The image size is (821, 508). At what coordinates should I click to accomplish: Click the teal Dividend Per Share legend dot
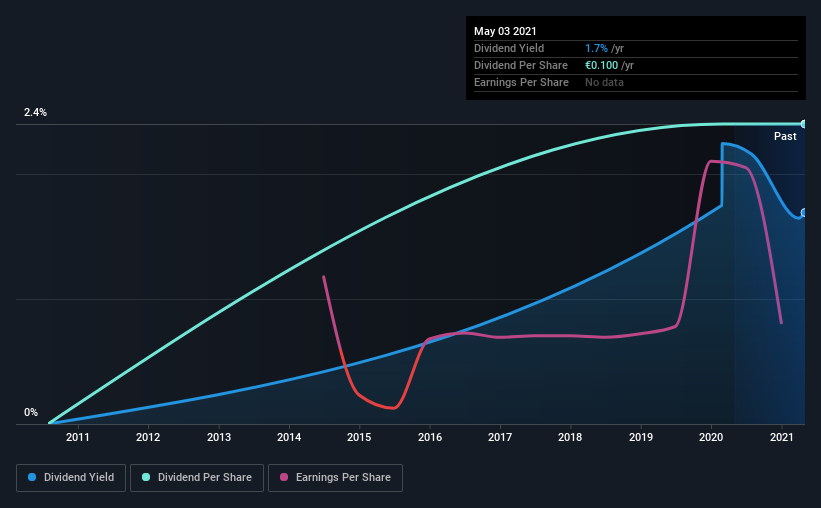coord(146,477)
